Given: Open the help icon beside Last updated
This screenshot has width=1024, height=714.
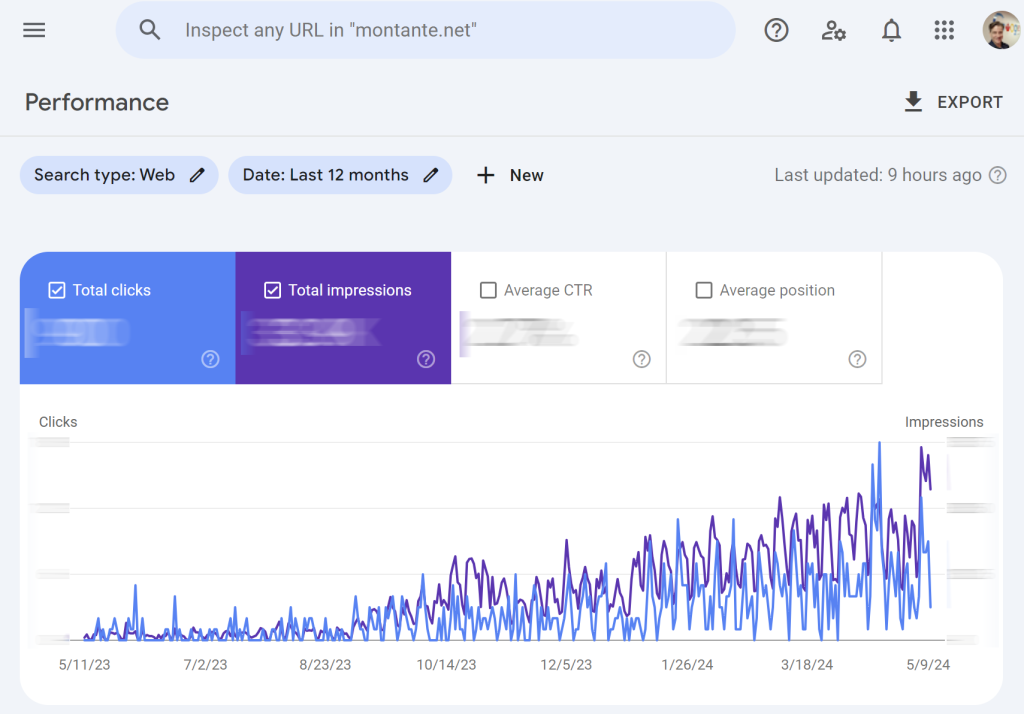Looking at the screenshot, I should pos(997,175).
